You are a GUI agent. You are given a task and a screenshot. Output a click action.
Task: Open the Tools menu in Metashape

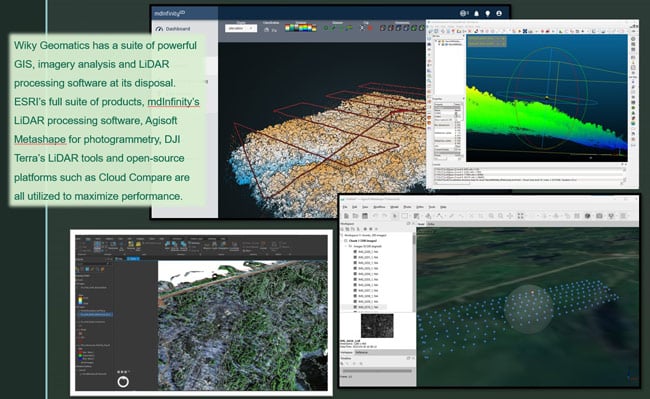432,207
